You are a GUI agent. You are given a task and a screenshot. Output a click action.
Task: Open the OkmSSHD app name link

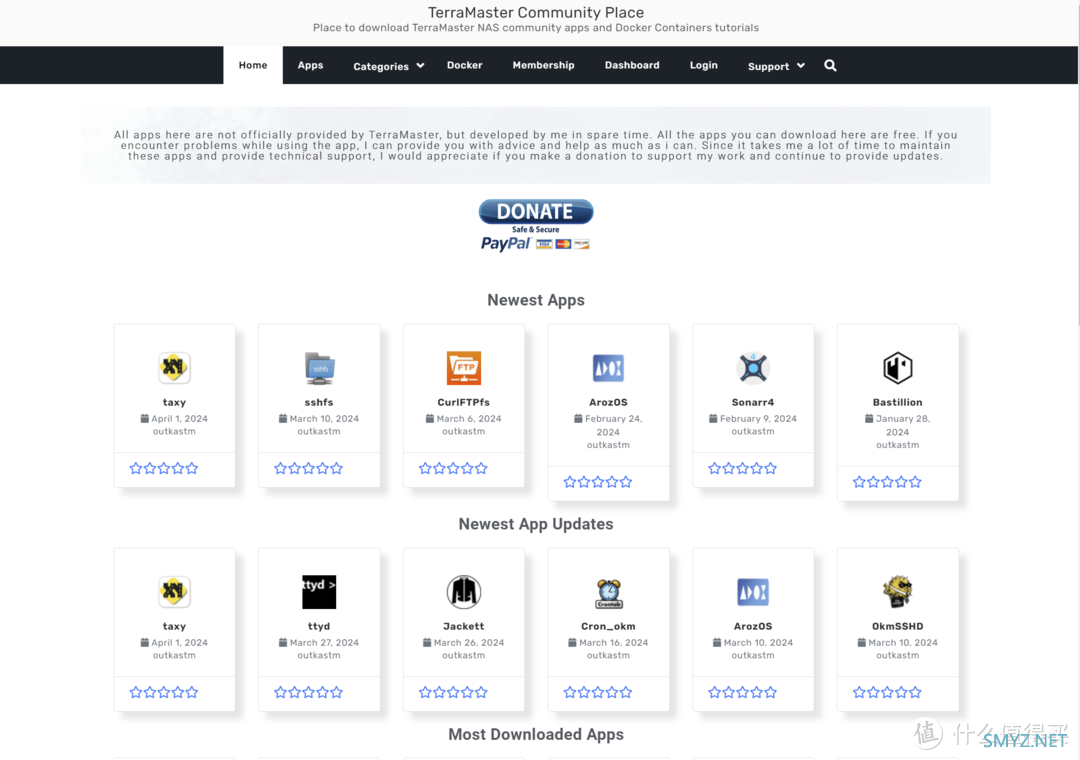click(x=897, y=626)
